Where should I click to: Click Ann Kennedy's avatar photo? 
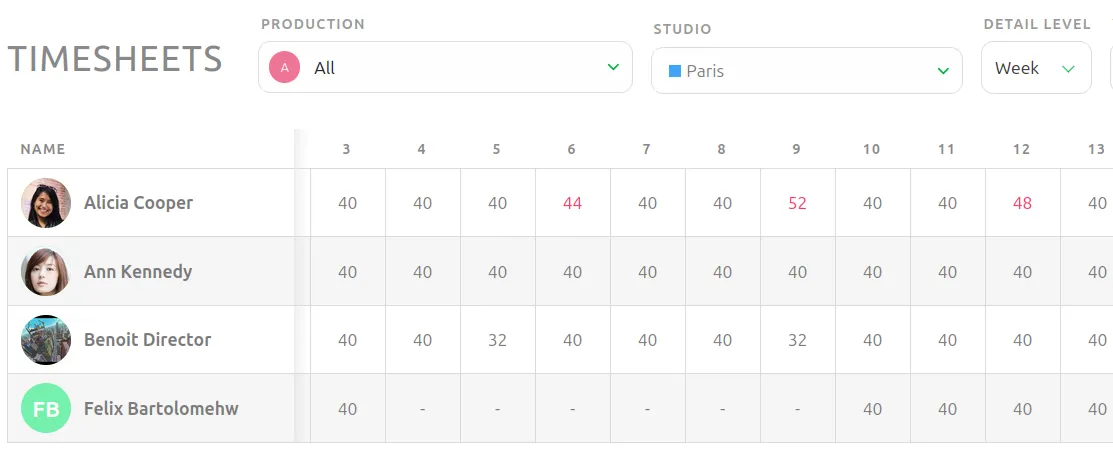[x=46, y=271]
